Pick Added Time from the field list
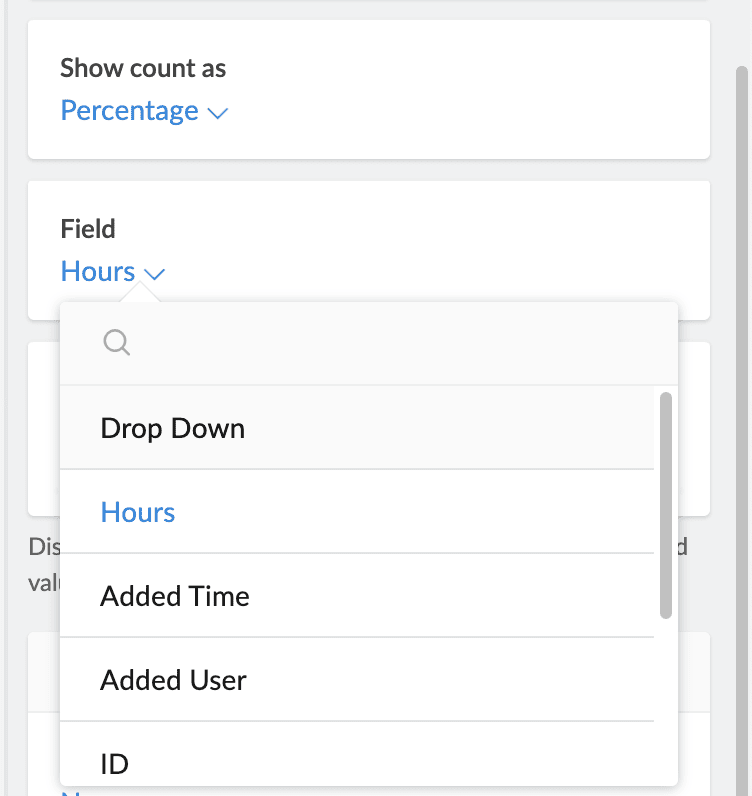The width and height of the screenshot is (752, 796). (175, 596)
